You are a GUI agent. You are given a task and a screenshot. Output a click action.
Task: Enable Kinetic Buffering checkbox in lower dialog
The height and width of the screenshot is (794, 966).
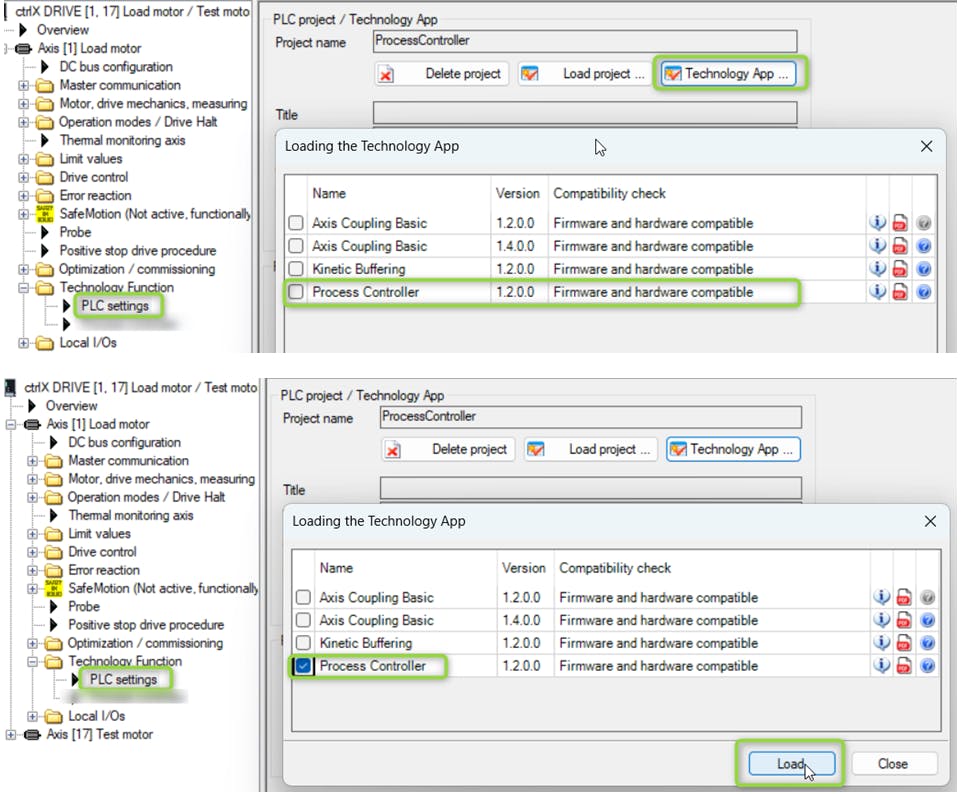[x=303, y=643]
